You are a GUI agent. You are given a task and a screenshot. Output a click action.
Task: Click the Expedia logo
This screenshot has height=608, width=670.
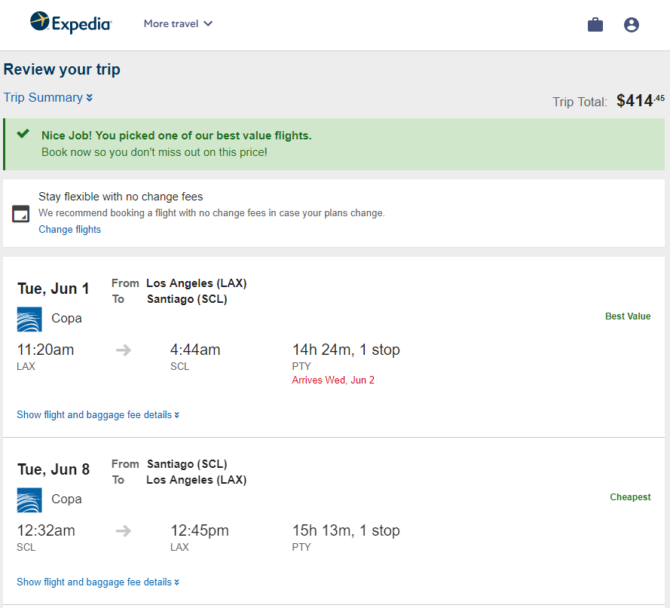click(x=71, y=23)
